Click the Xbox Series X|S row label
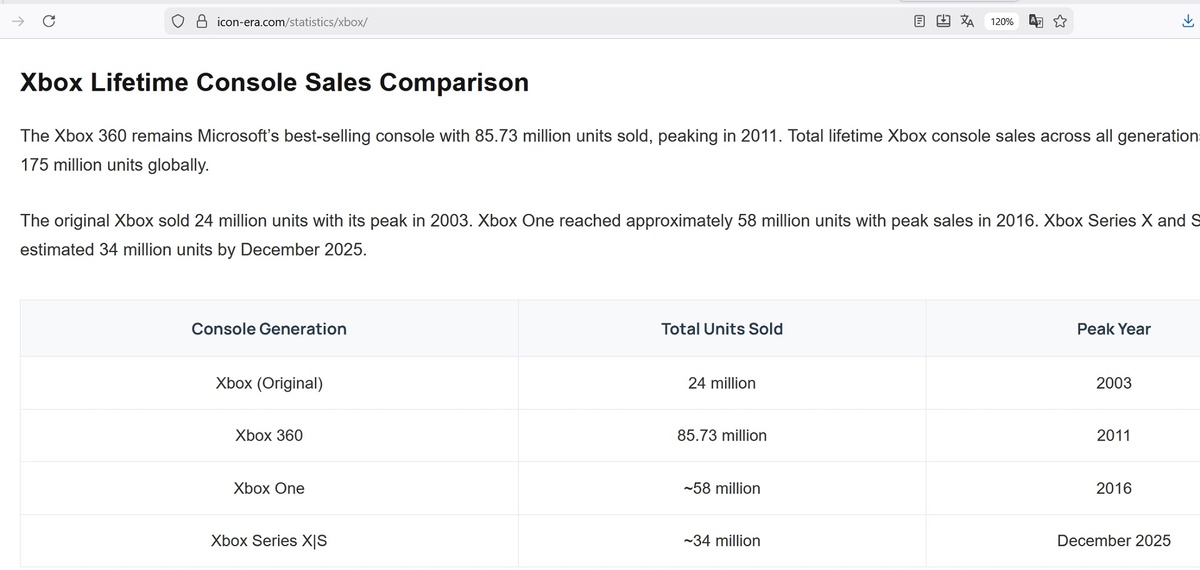The height and width of the screenshot is (570, 1200). tap(269, 541)
